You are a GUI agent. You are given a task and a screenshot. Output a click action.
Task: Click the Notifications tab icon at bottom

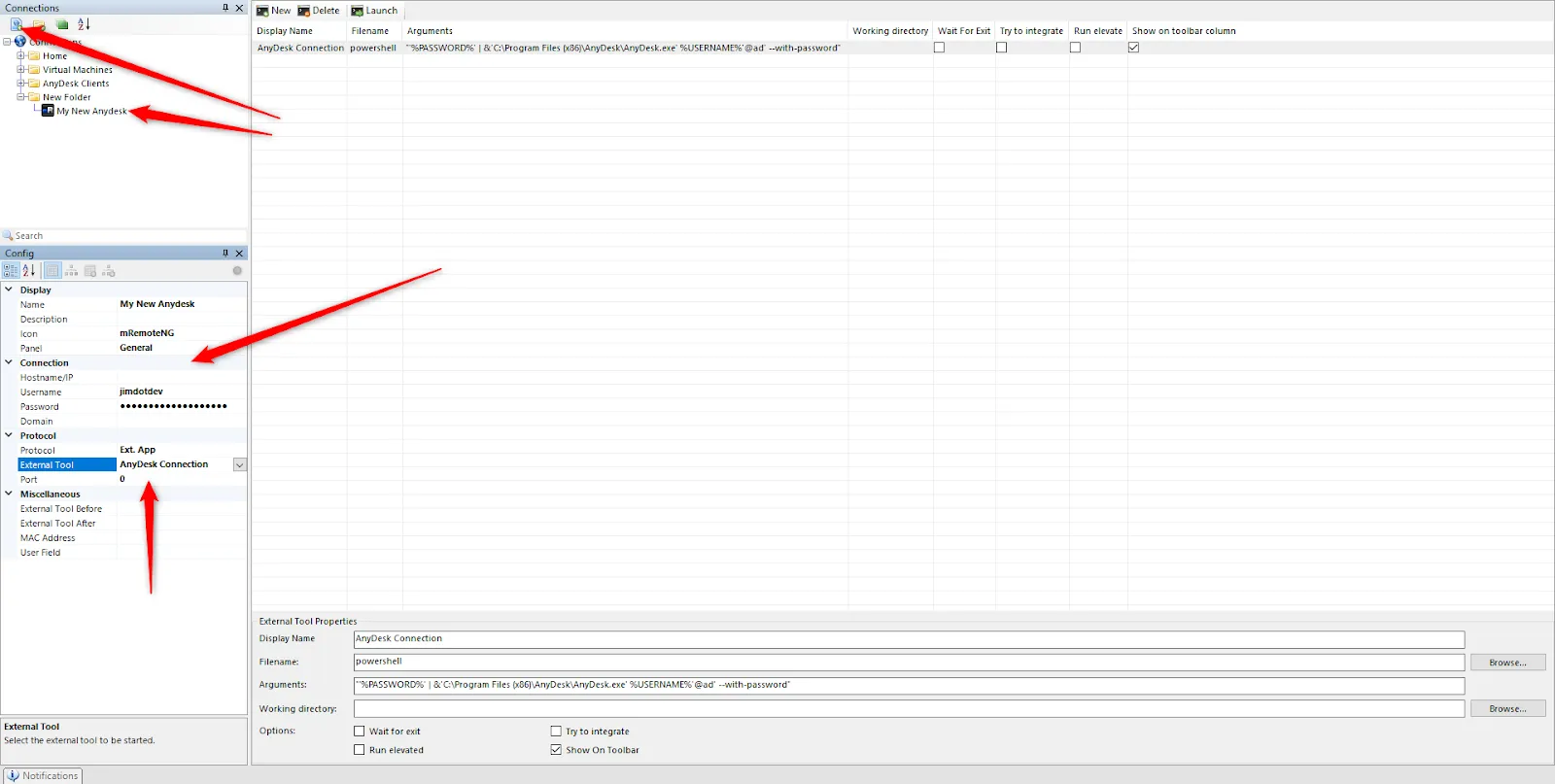(13, 775)
